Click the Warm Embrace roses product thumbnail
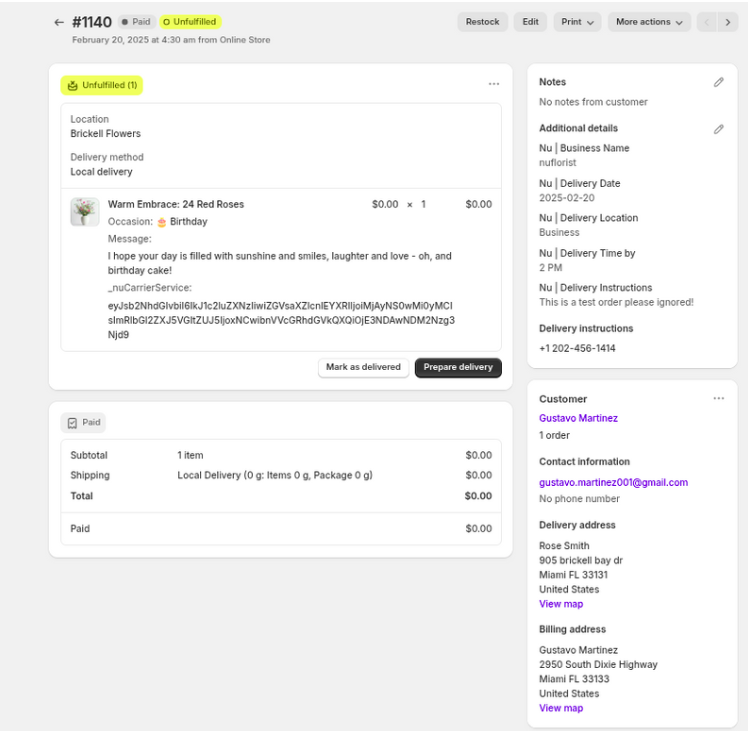The width and height of the screenshot is (748, 731). coord(84,212)
